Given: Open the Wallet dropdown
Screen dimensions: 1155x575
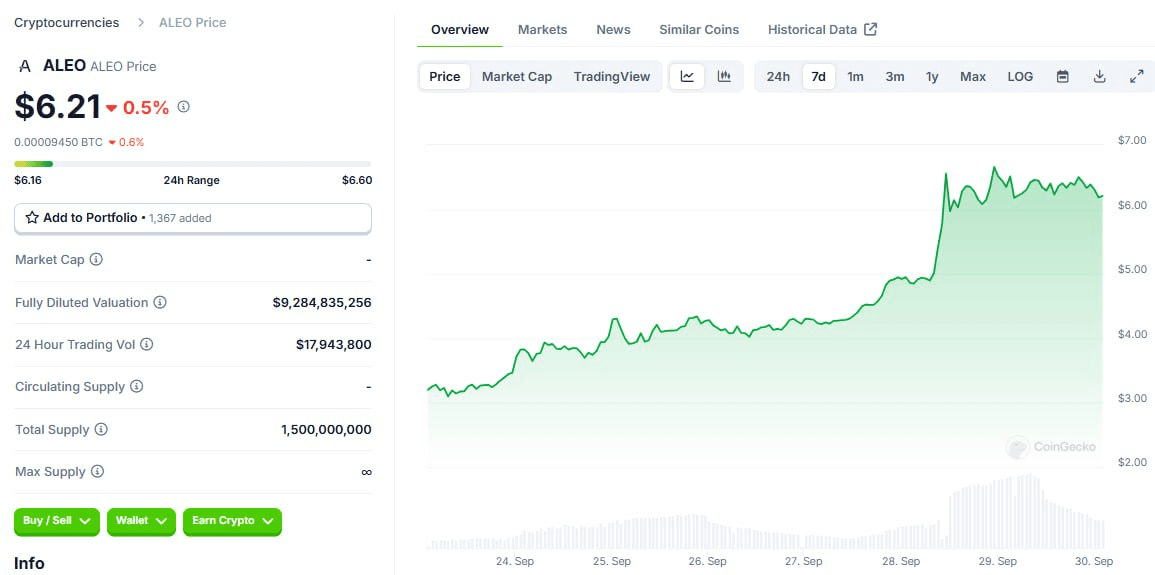Looking at the screenshot, I should click(x=141, y=521).
